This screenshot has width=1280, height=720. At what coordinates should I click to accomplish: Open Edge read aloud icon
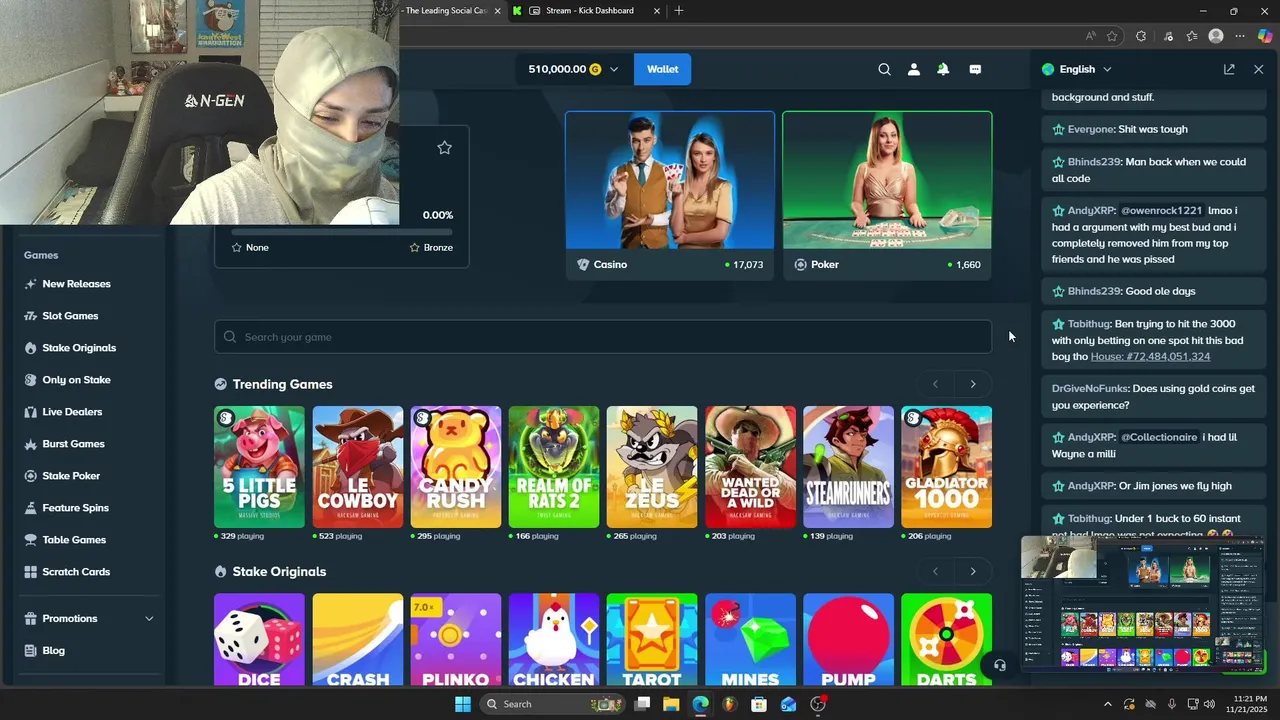(1090, 36)
